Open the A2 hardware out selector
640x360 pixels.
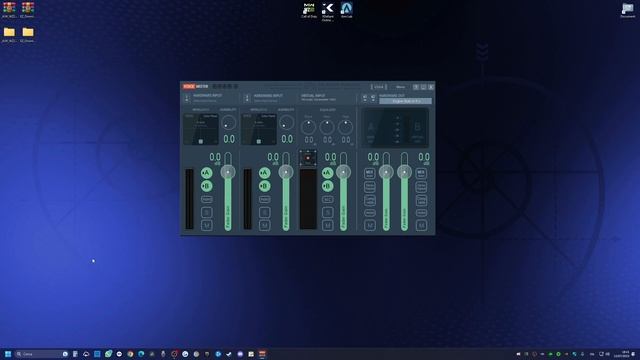(x=373, y=98)
